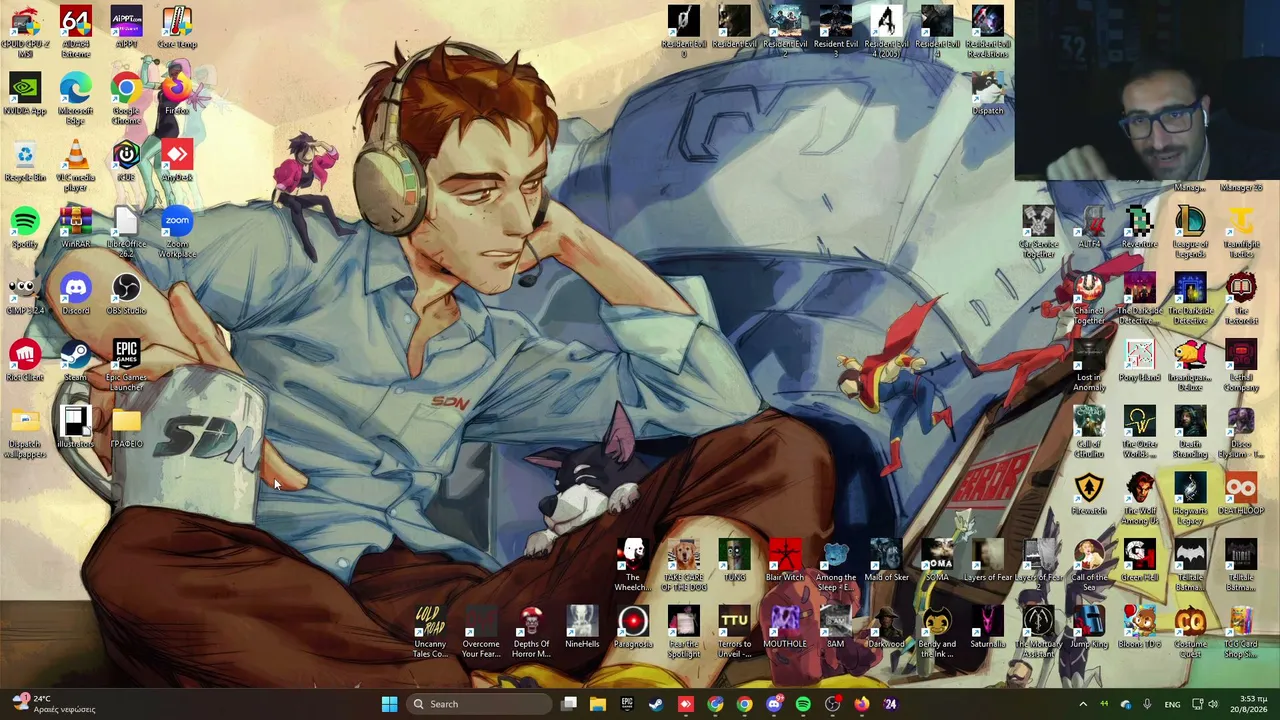
Task: Select the Green Hell shortcut
Action: click(1139, 561)
